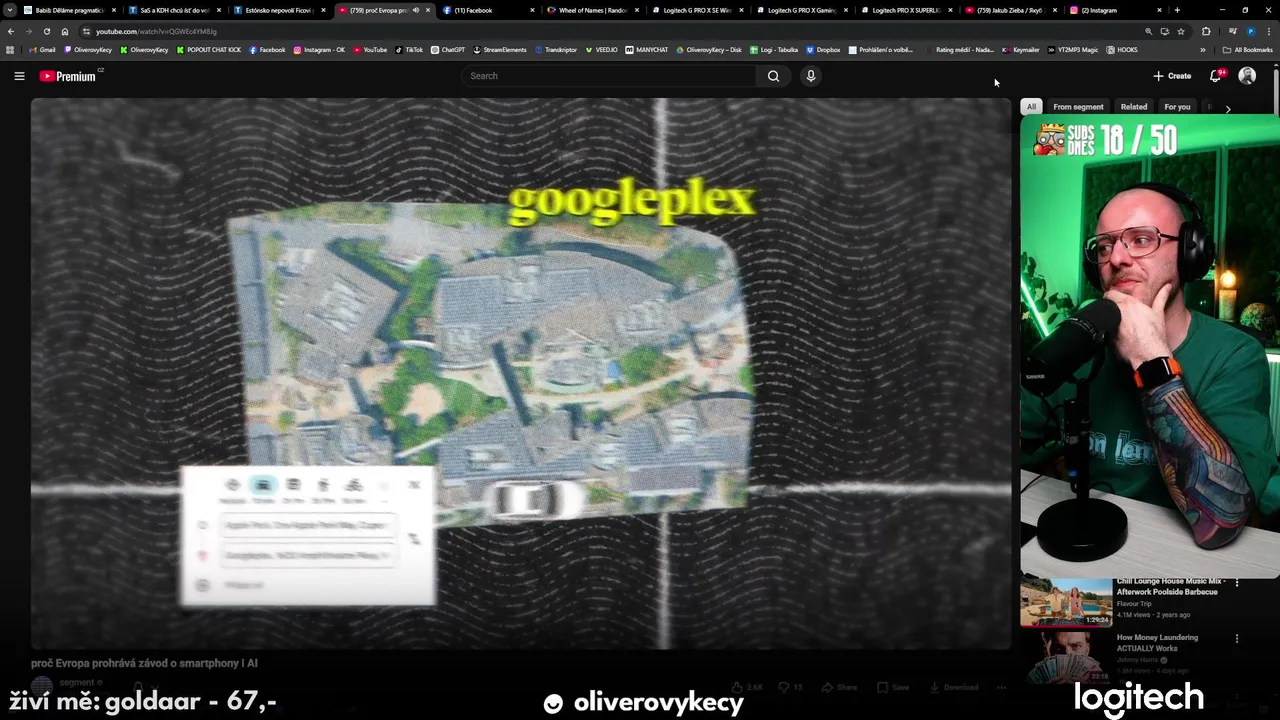This screenshot has width=1280, height=720.
Task: Open the YouTube guide hamburger menu
Action: tap(19, 76)
